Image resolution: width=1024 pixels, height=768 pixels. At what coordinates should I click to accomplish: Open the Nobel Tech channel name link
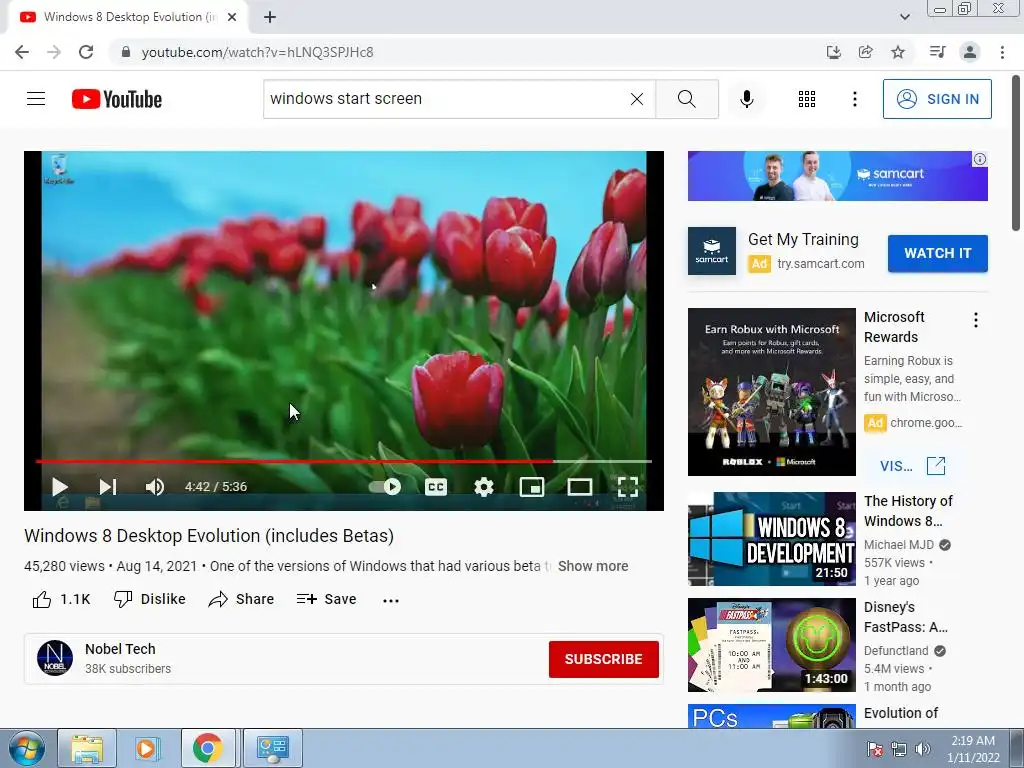click(x=120, y=649)
